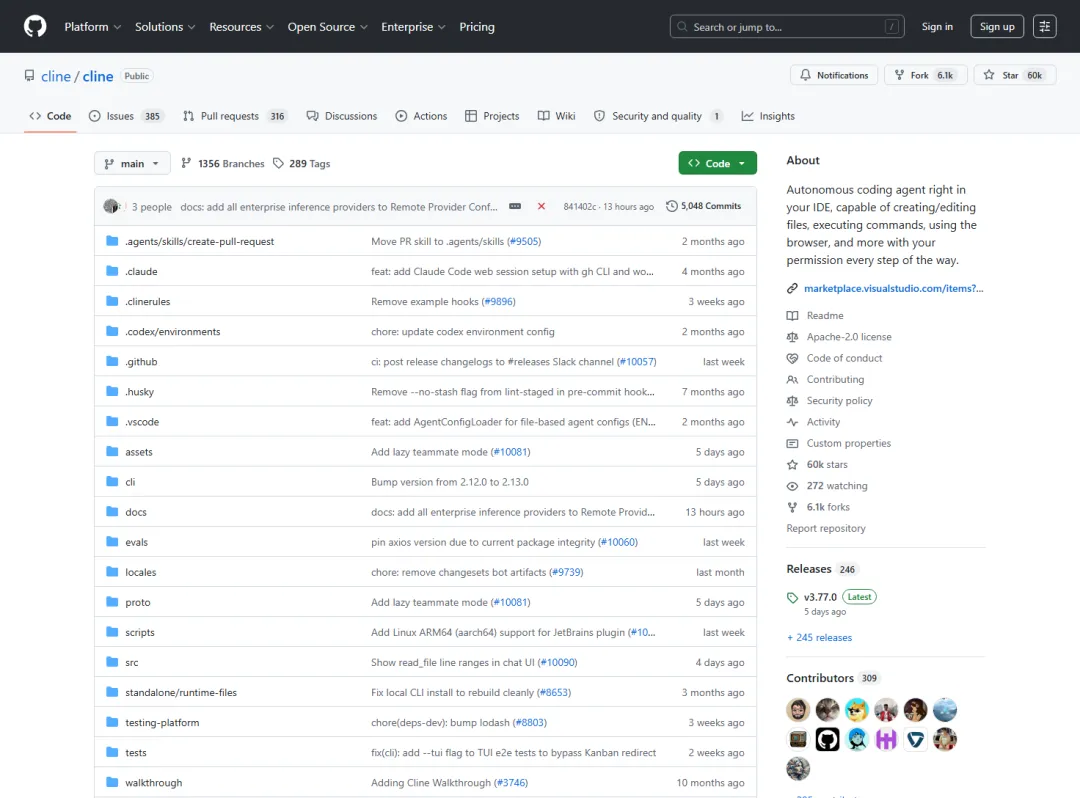The image size is (1080, 798).
Task: Switch to the Actions tab
Action: coord(422,116)
